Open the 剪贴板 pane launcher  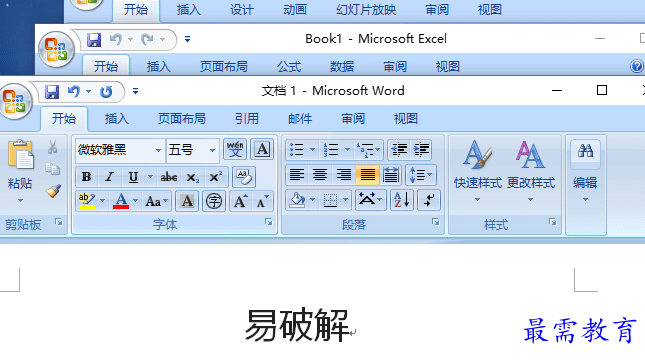tap(59, 222)
